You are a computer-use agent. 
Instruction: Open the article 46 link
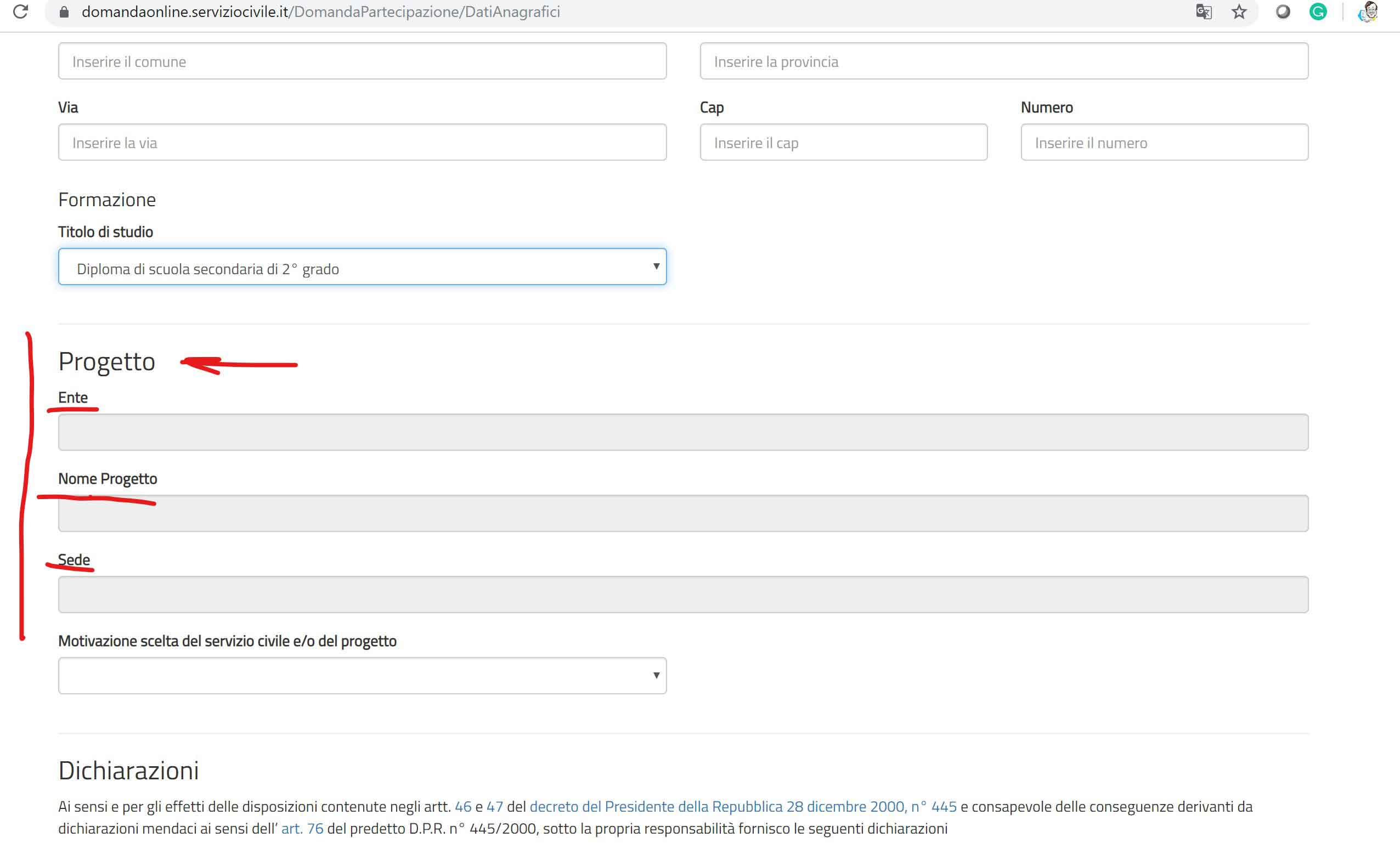(462, 807)
